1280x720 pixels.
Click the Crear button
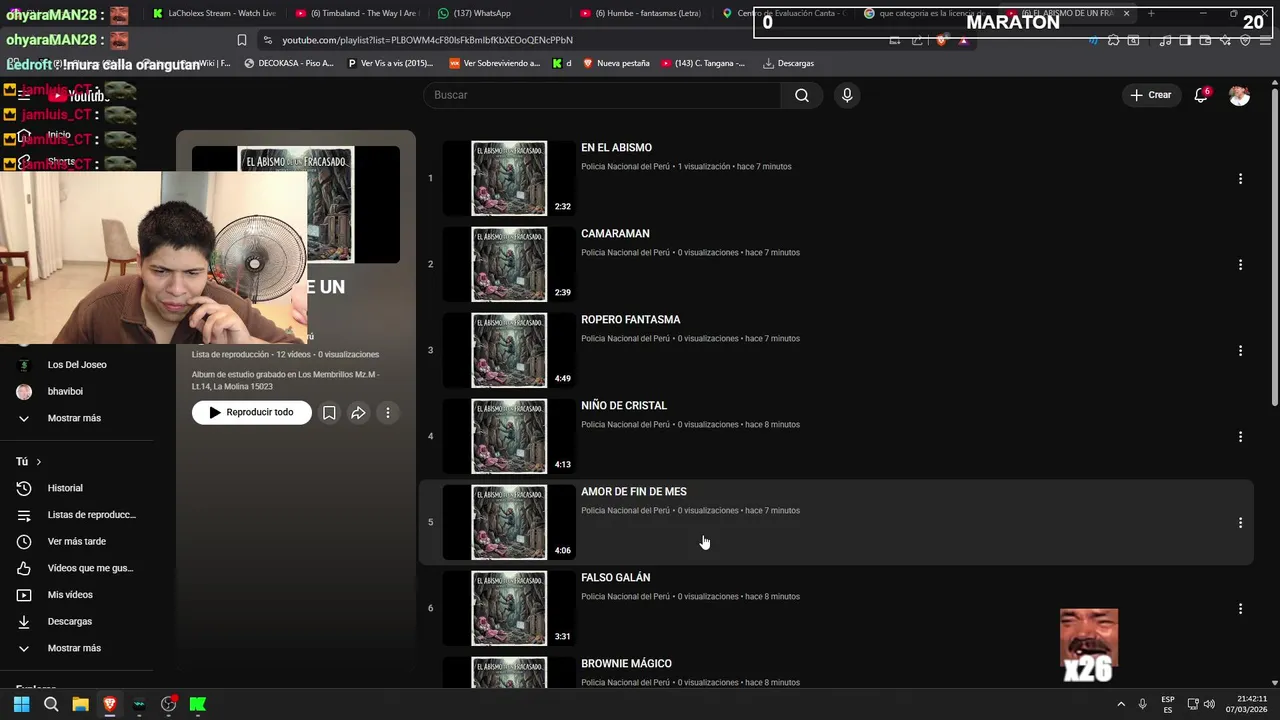(1151, 95)
